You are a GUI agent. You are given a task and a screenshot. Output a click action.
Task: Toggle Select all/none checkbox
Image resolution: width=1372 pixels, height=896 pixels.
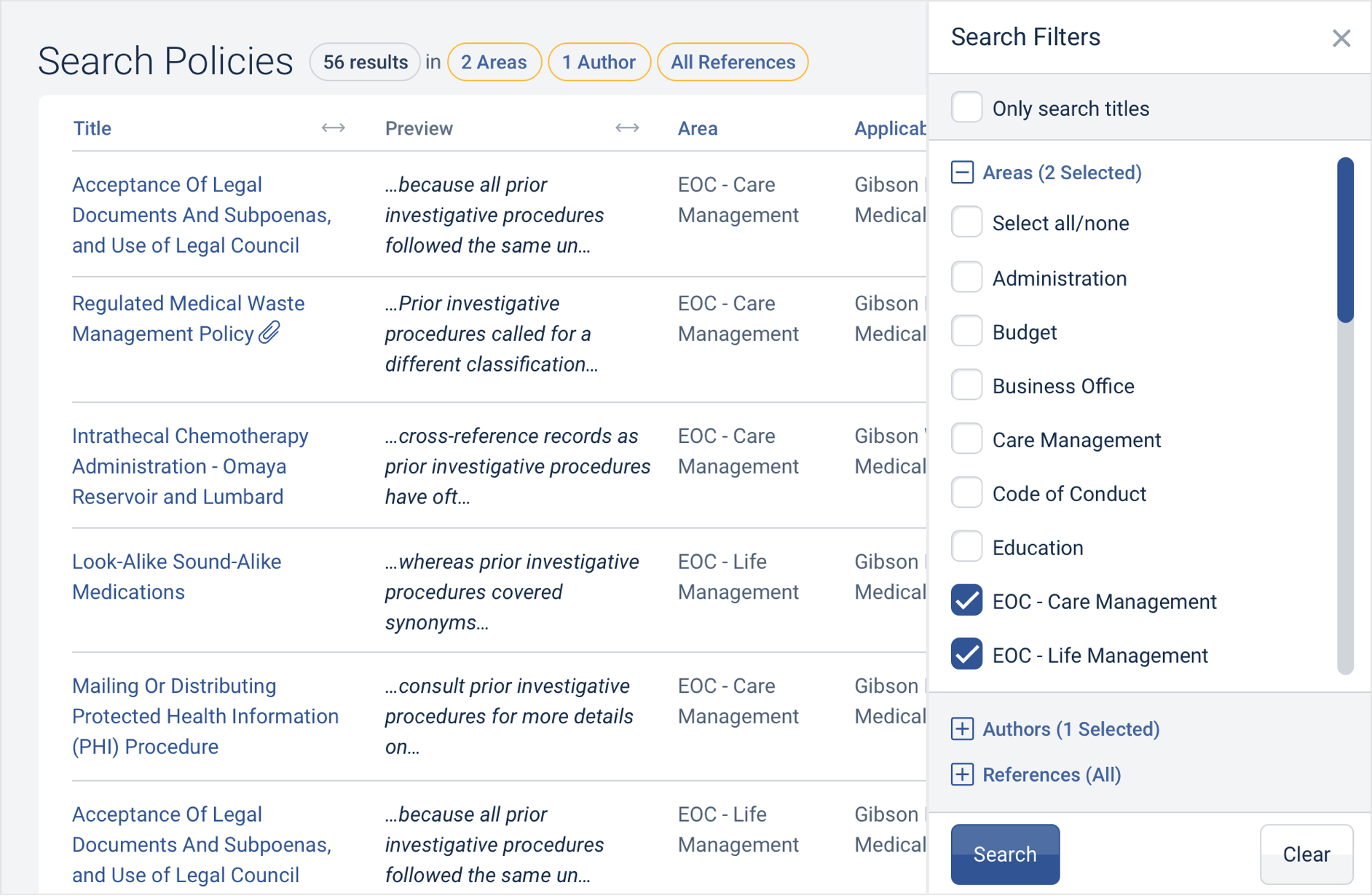966,222
